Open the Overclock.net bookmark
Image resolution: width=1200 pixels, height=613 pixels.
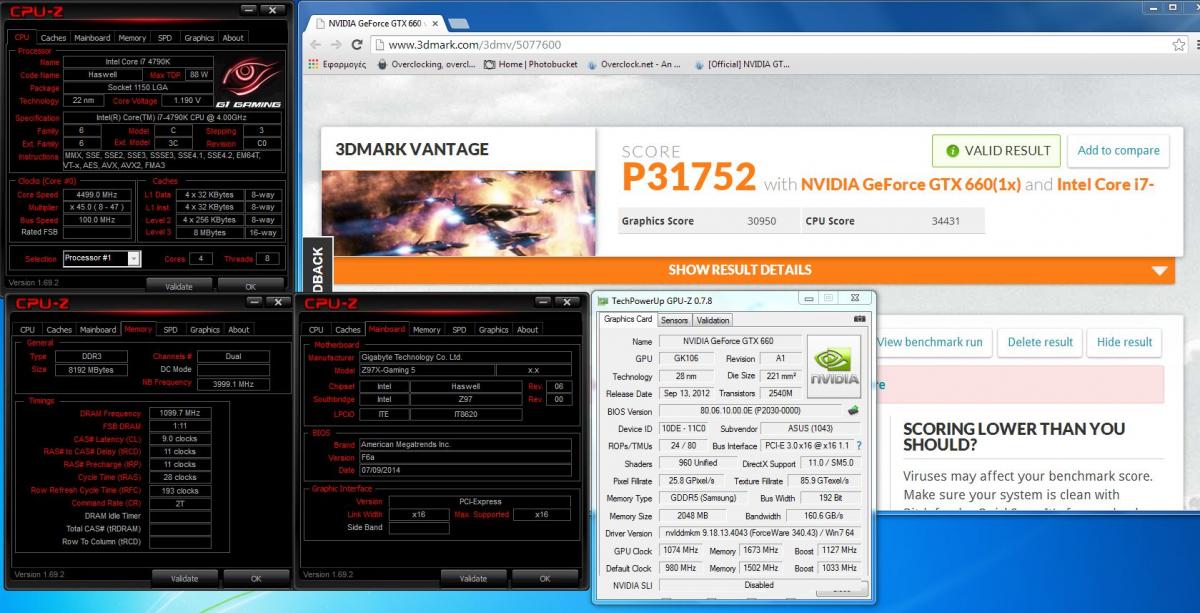coord(634,65)
